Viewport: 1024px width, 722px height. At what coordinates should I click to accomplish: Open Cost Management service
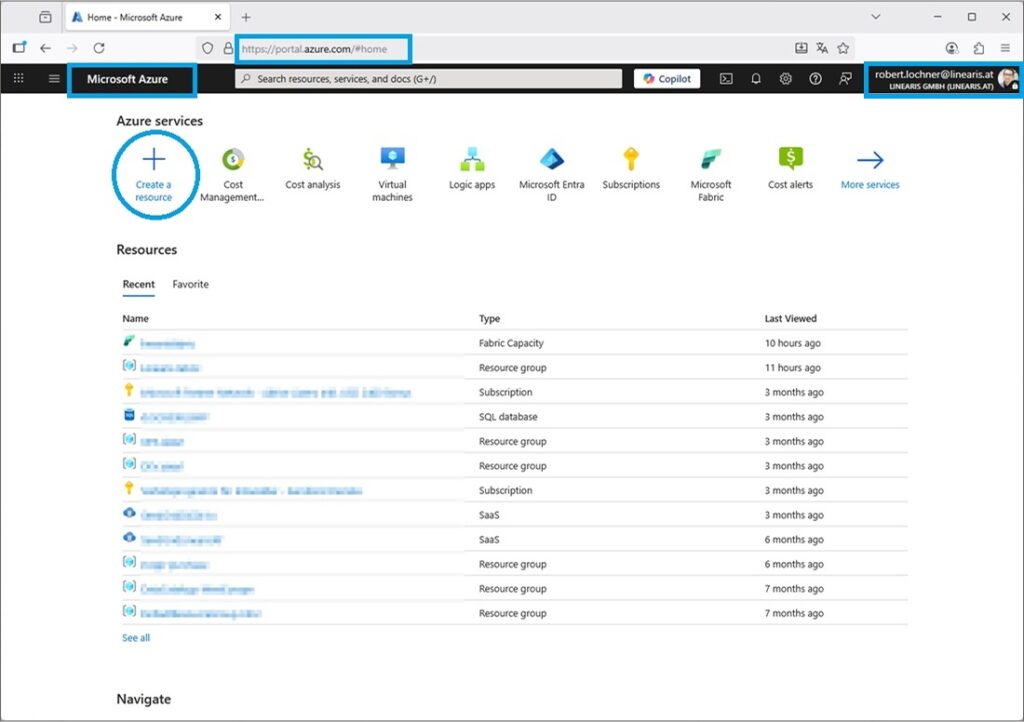[x=232, y=175]
